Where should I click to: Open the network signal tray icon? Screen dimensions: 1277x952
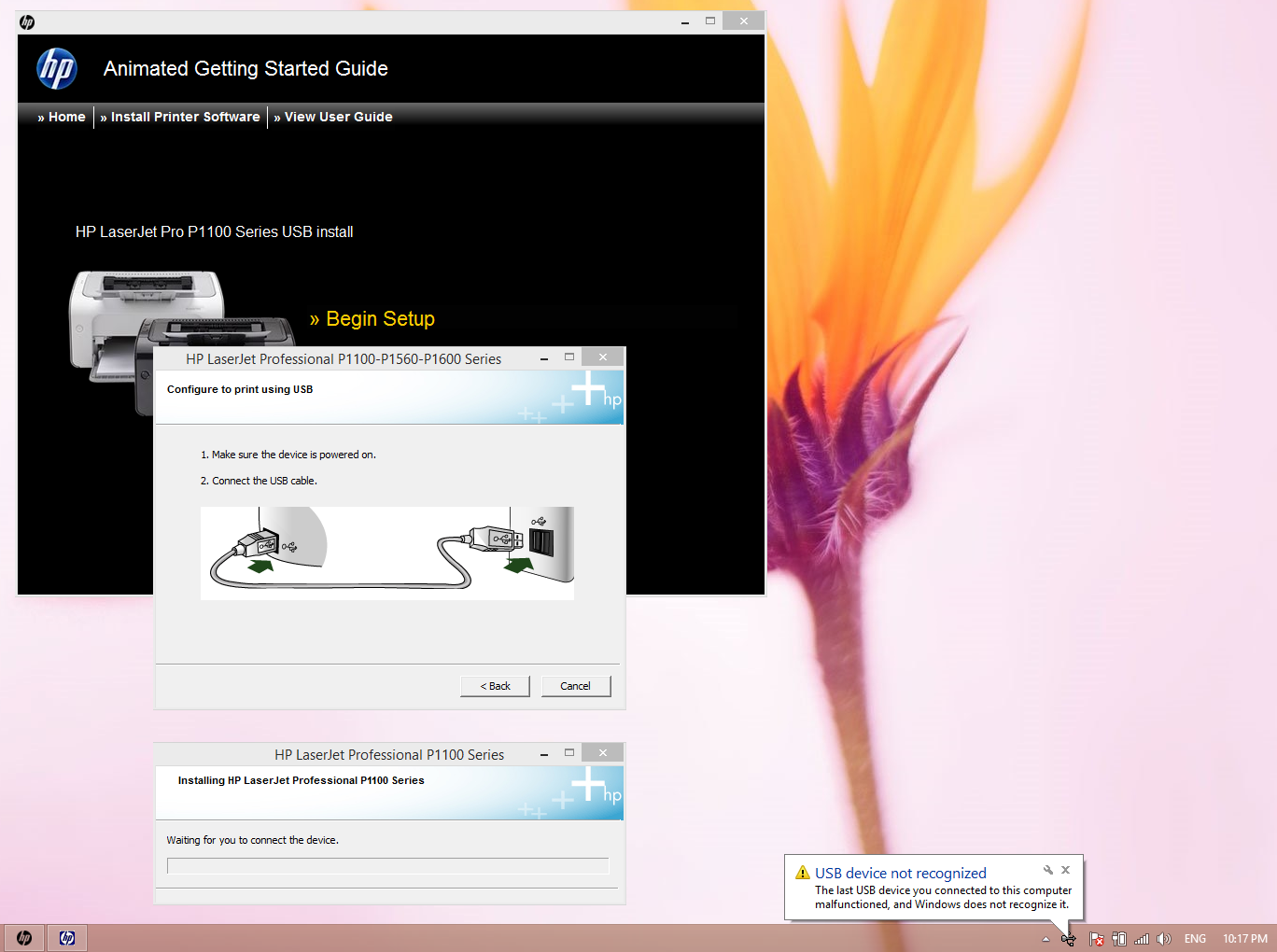[x=1142, y=939]
